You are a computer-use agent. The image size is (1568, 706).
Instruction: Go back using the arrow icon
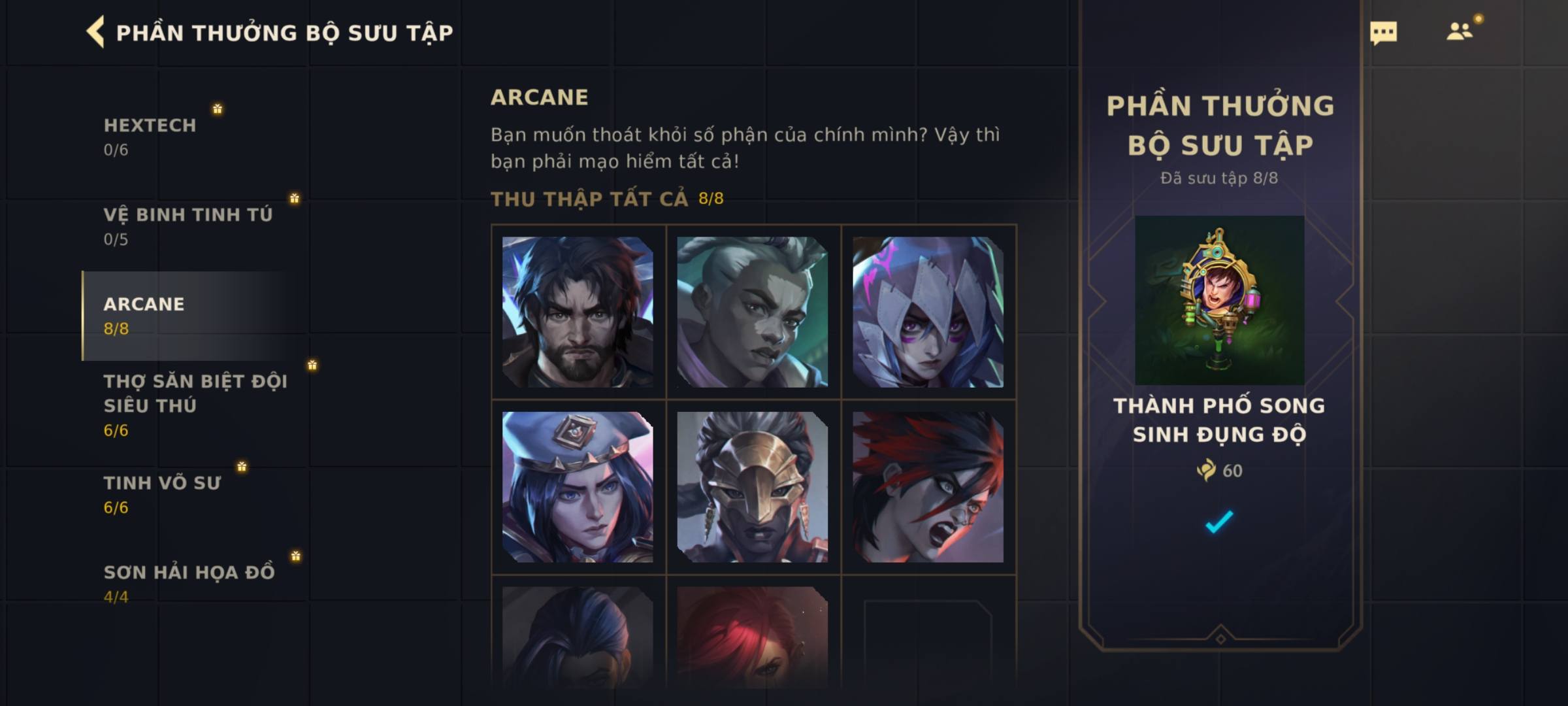point(95,32)
